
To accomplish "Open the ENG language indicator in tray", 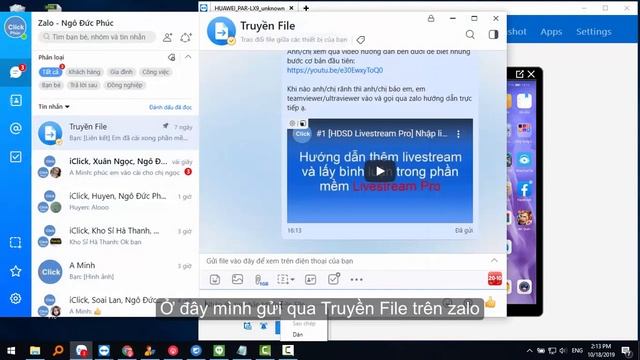I will click(577, 350).
